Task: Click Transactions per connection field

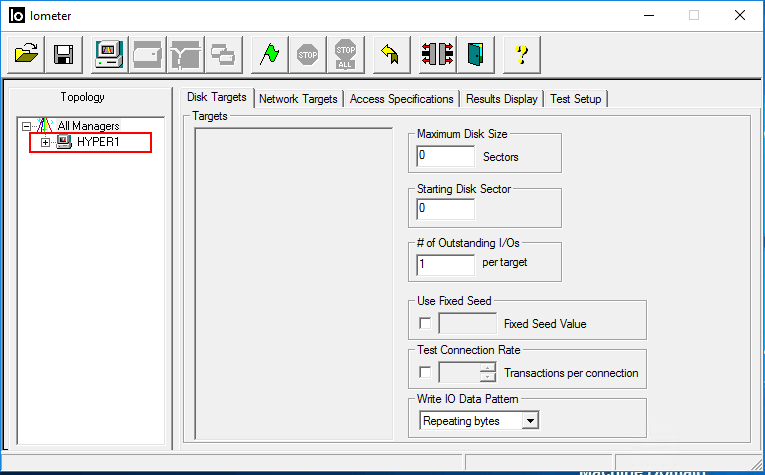Action: click(x=460, y=373)
